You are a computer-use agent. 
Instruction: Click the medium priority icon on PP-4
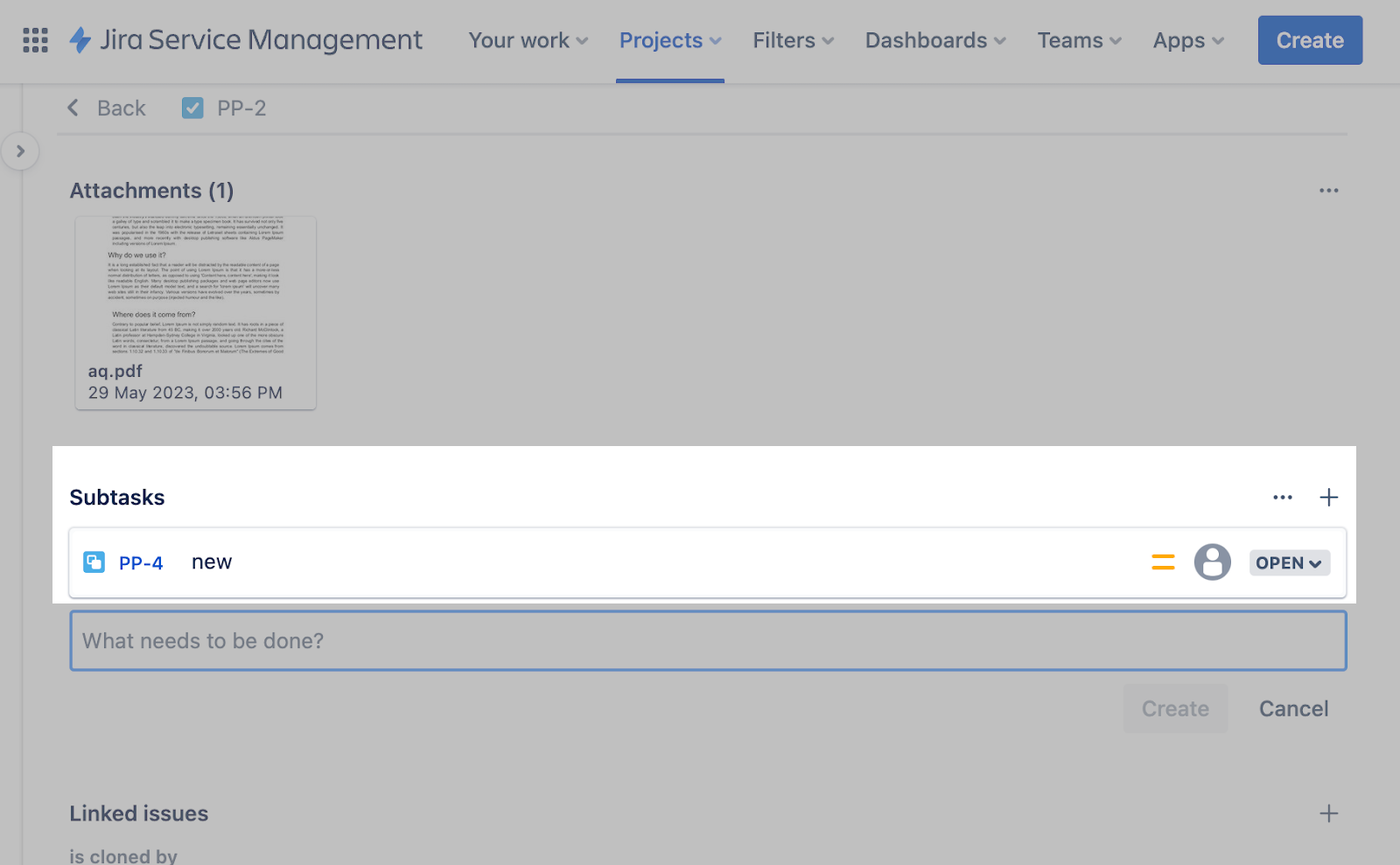1163,562
